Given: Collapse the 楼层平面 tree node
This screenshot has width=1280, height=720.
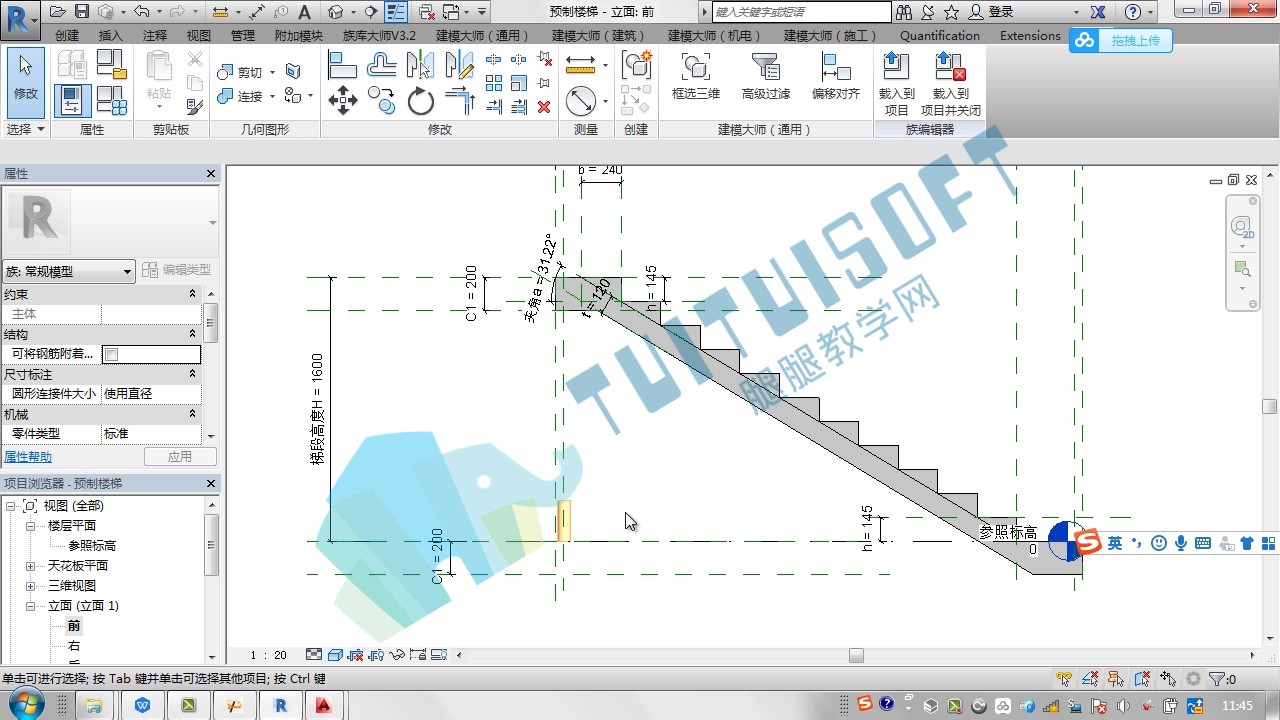Looking at the screenshot, I should (x=30, y=526).
